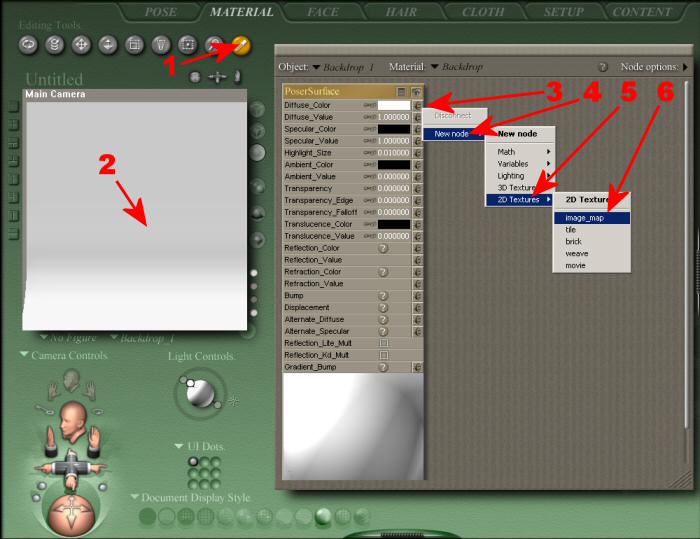700x539 pixels.
Task: Select the yellow eyedropper material tool
Action: [x=241, y=45]
